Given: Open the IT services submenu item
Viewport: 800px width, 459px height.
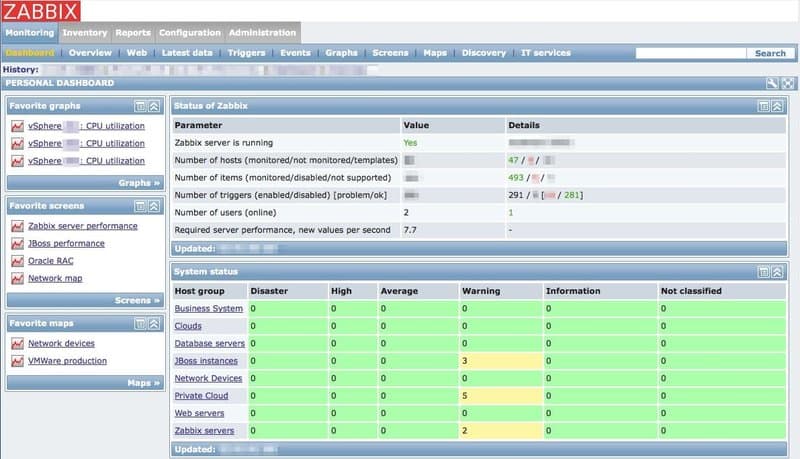Looking at the screenshot, I should 545,53.
